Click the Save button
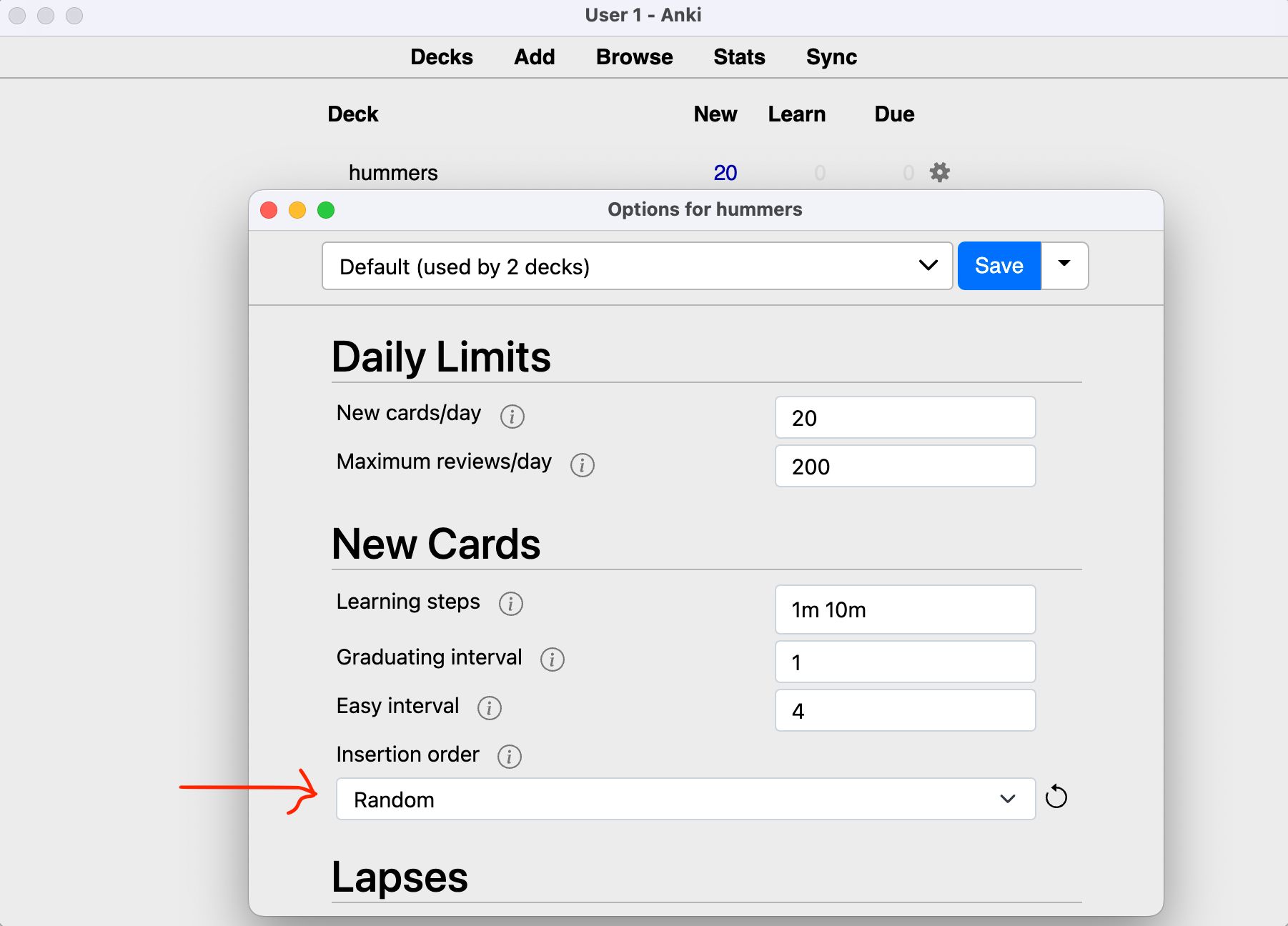Image resolution: width=1288 pixels, height=926 pixels. pyautogui.click(x=998, y=265)
